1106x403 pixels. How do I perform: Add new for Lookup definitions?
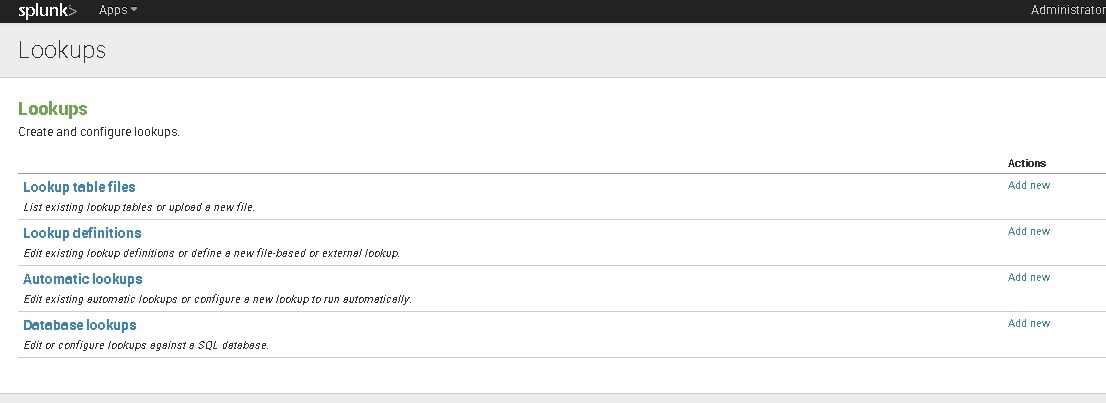click(x=1029, y=231)
